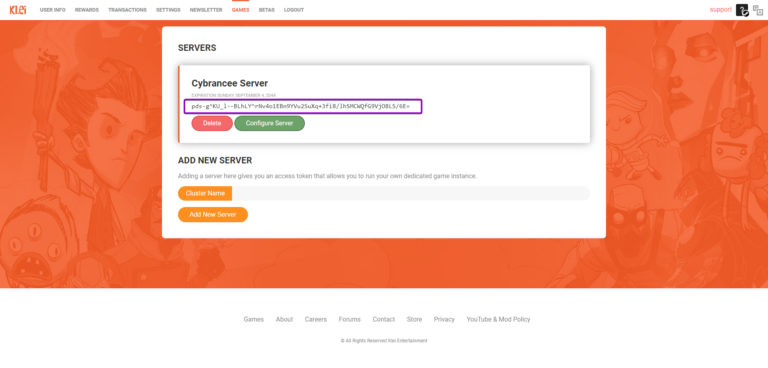Delete the Cybrancee Server

click(x=212, y=123)
